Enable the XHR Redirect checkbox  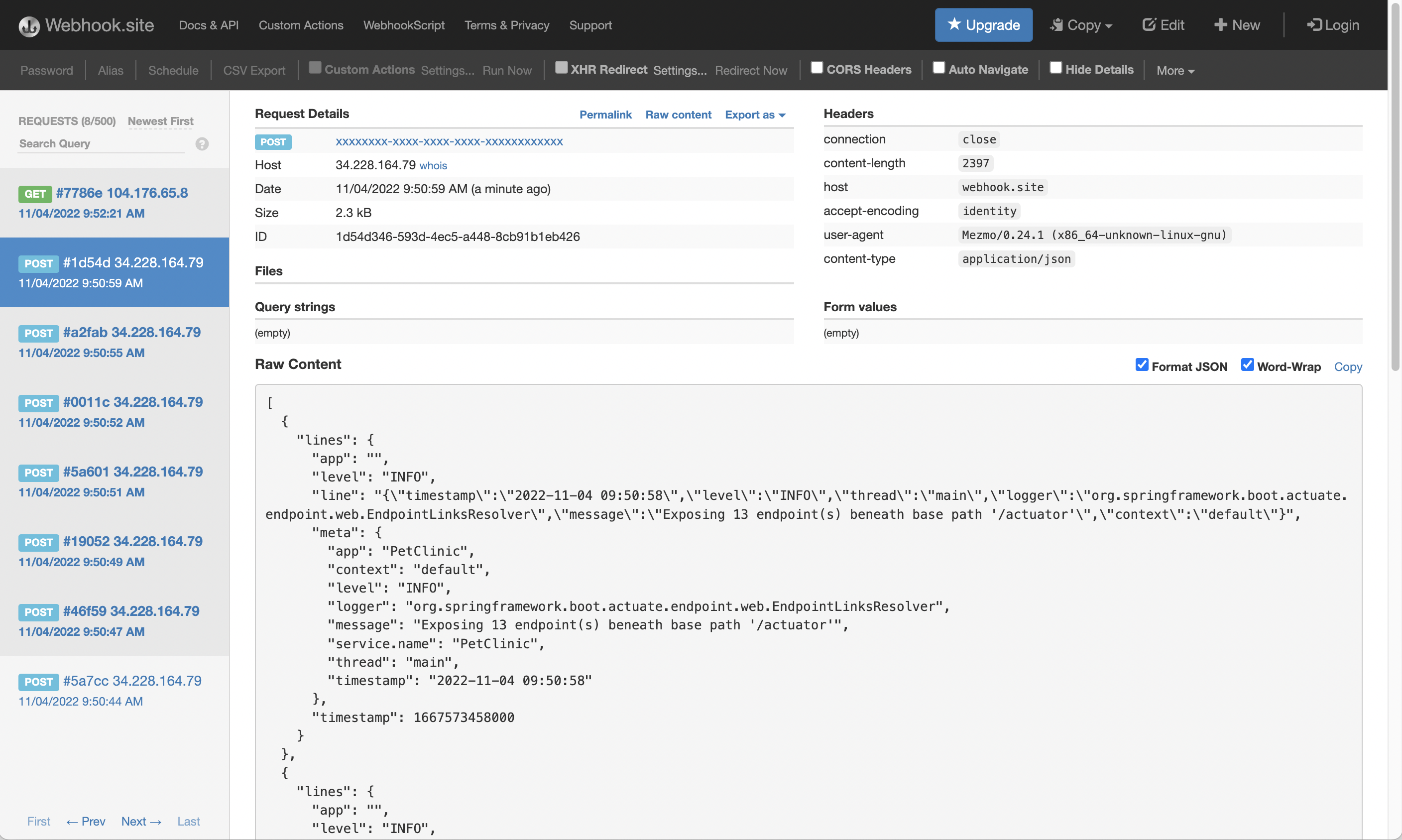click(x=562, y=68)
